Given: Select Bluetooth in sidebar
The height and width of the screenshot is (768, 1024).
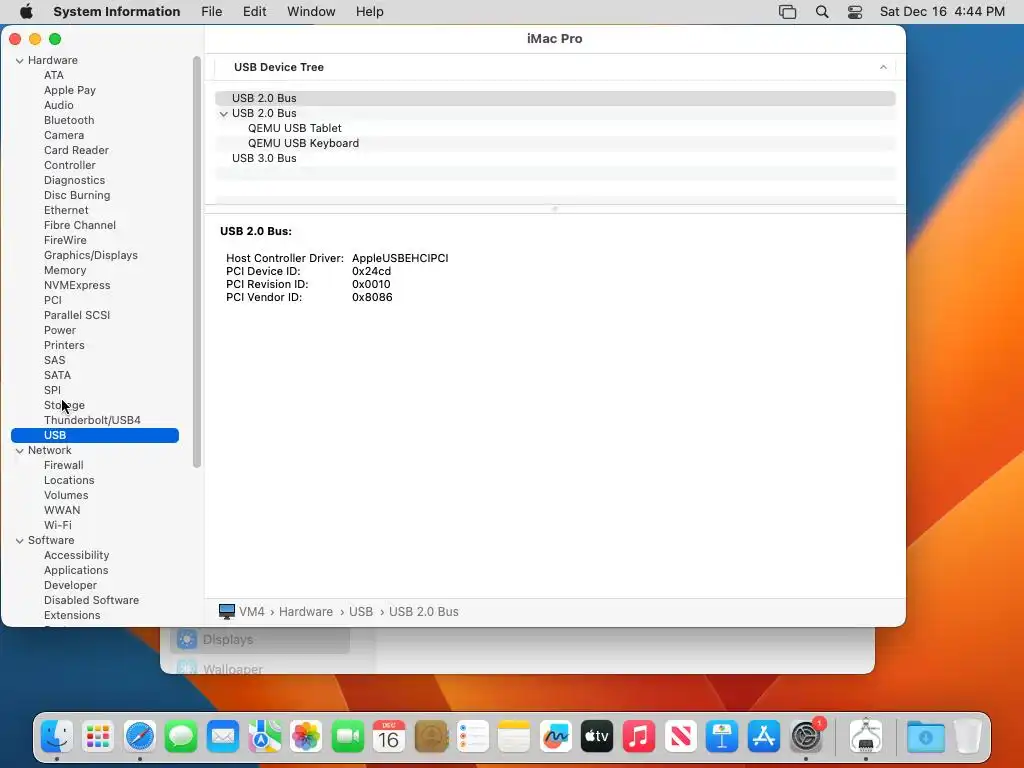Looking at the screenshot, I should point(69,120).
